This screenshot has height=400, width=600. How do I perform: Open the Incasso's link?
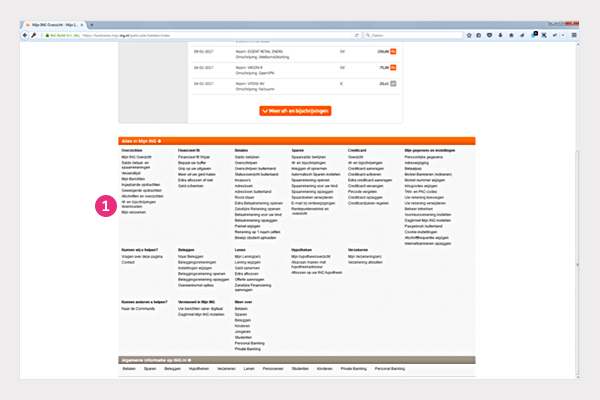click(243, 180)
